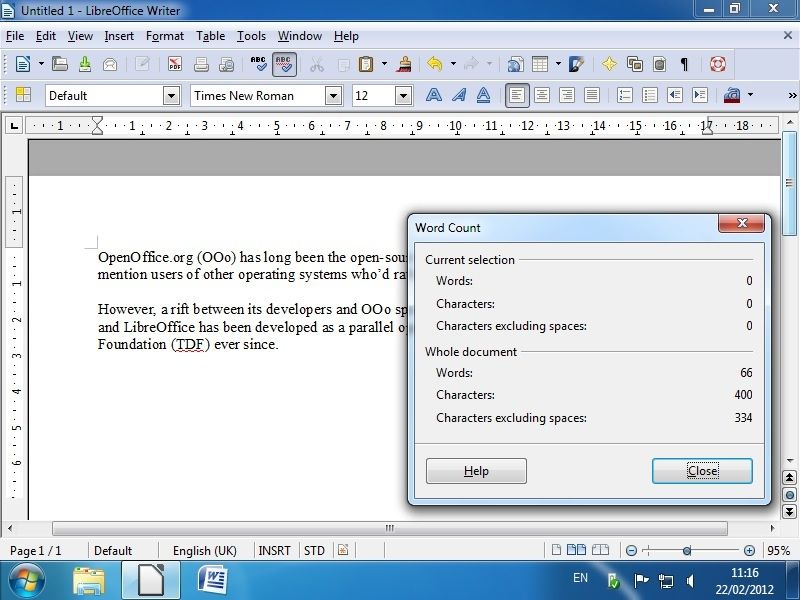Image resolution: width=800 pixels, height=600 pixels.
Task: Align text left
Action: click(517, 95)
